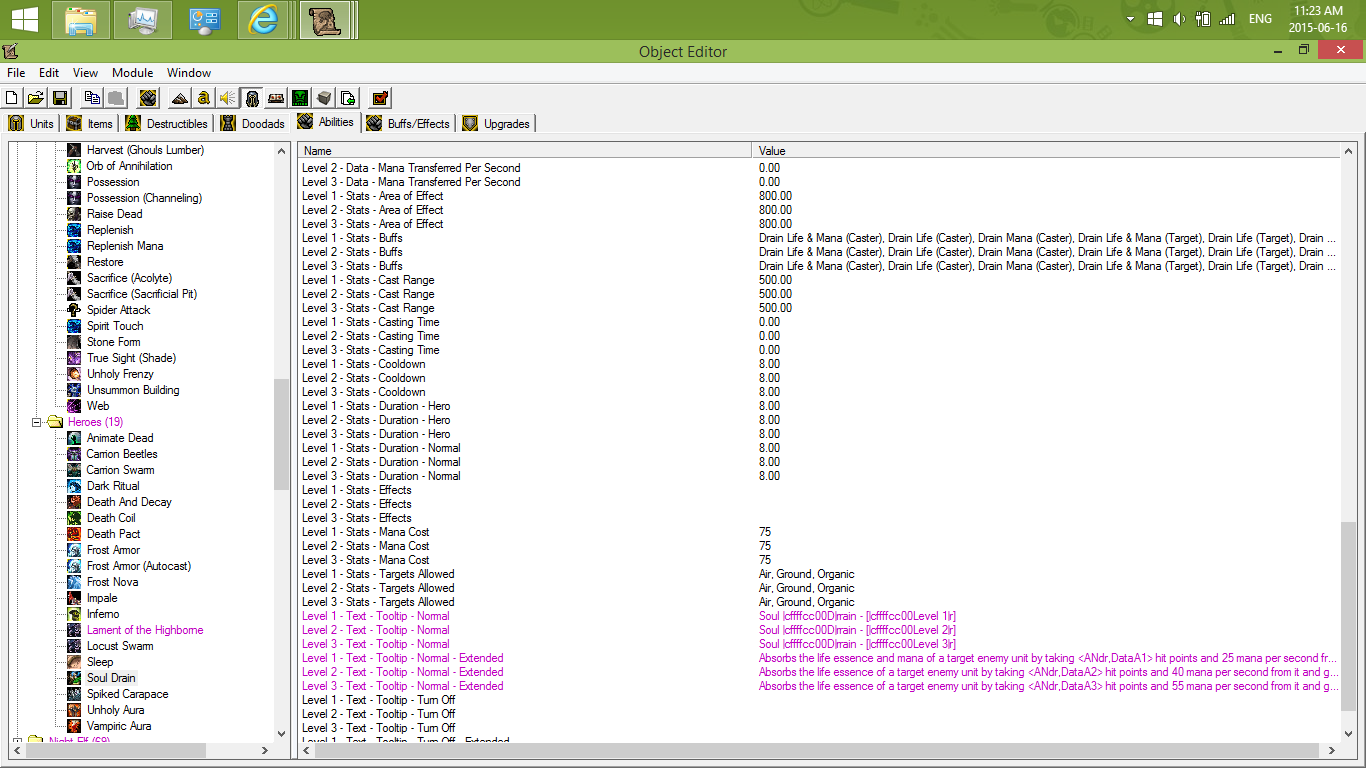Open the Import Manager icon
This screenshot has height=768, width=1366.
point(348,98)
